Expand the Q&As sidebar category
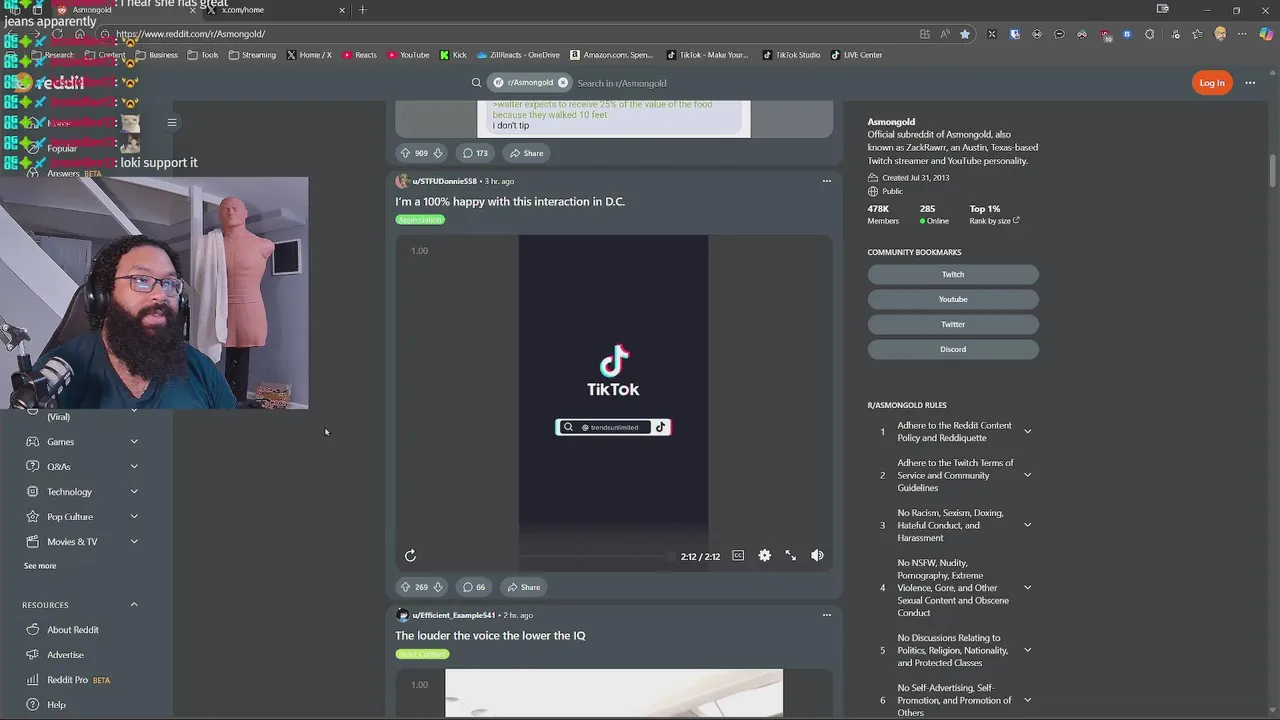 click(x=134, y=467)
